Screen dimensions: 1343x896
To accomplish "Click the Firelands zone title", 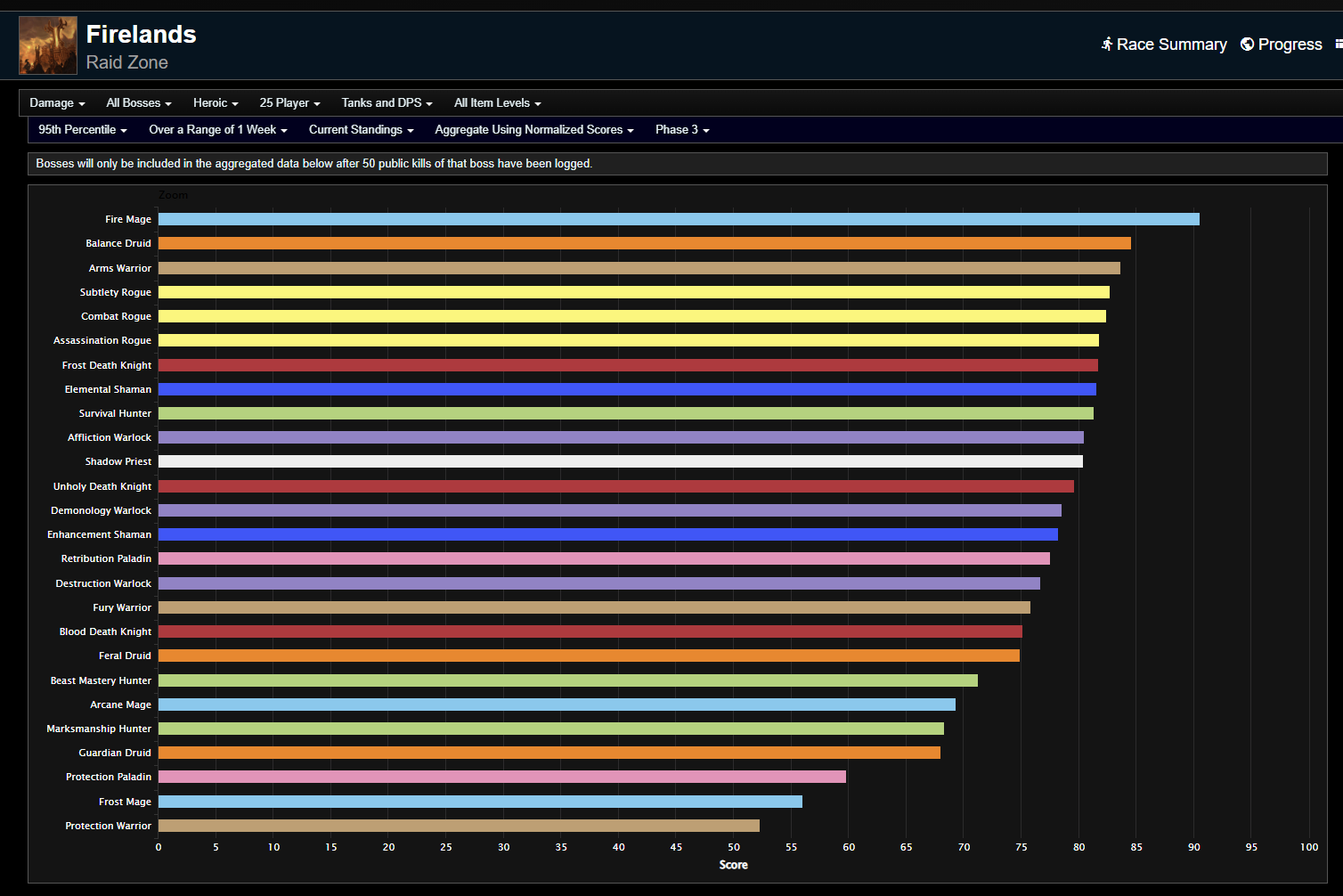I will click(141, 34).
